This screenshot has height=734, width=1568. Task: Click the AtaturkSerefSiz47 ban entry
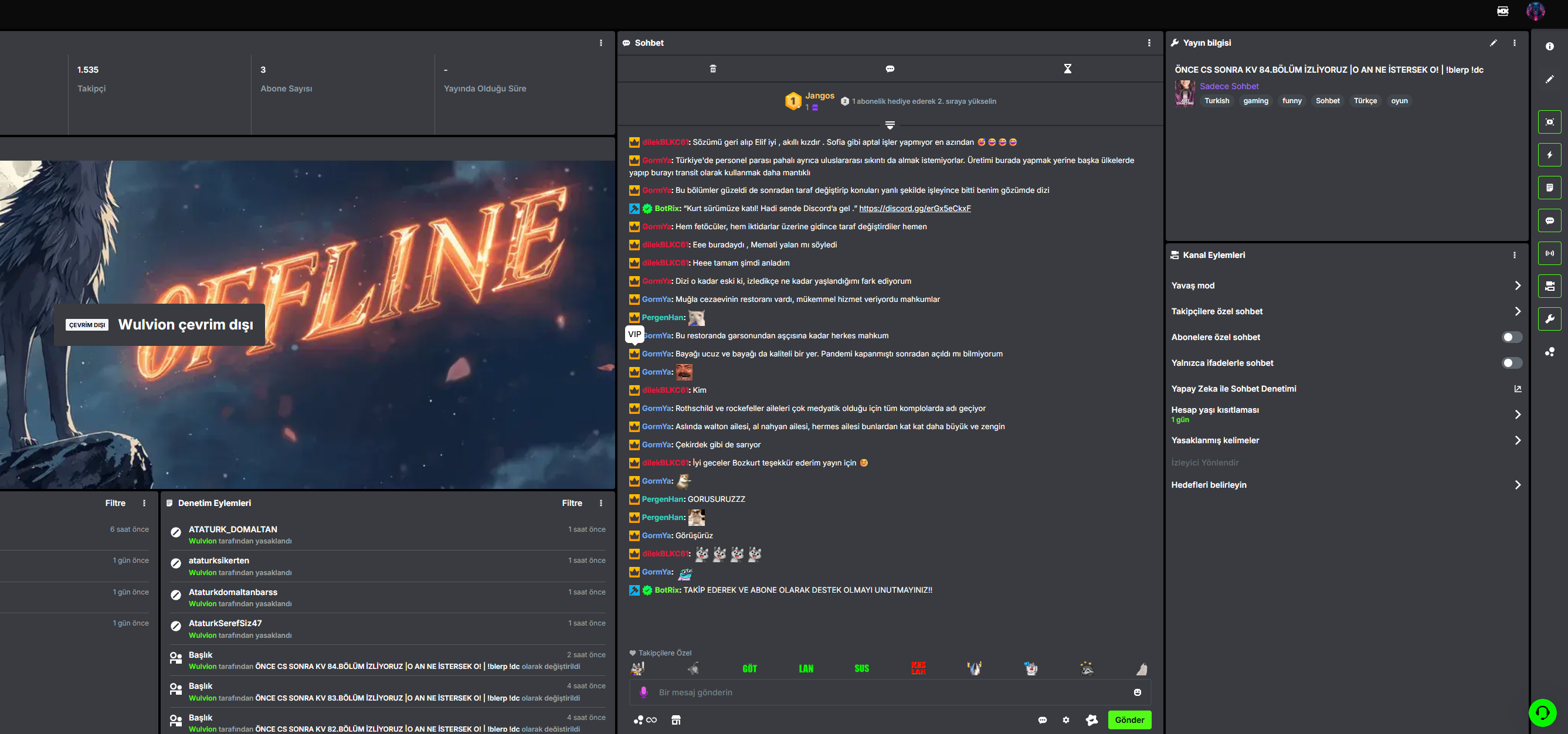388,628
